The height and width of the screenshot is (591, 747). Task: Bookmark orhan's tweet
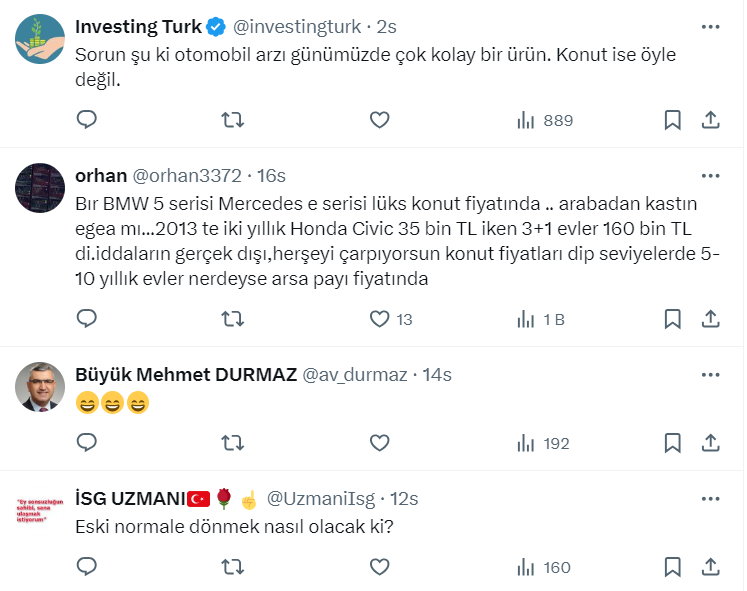coord(673,319)
